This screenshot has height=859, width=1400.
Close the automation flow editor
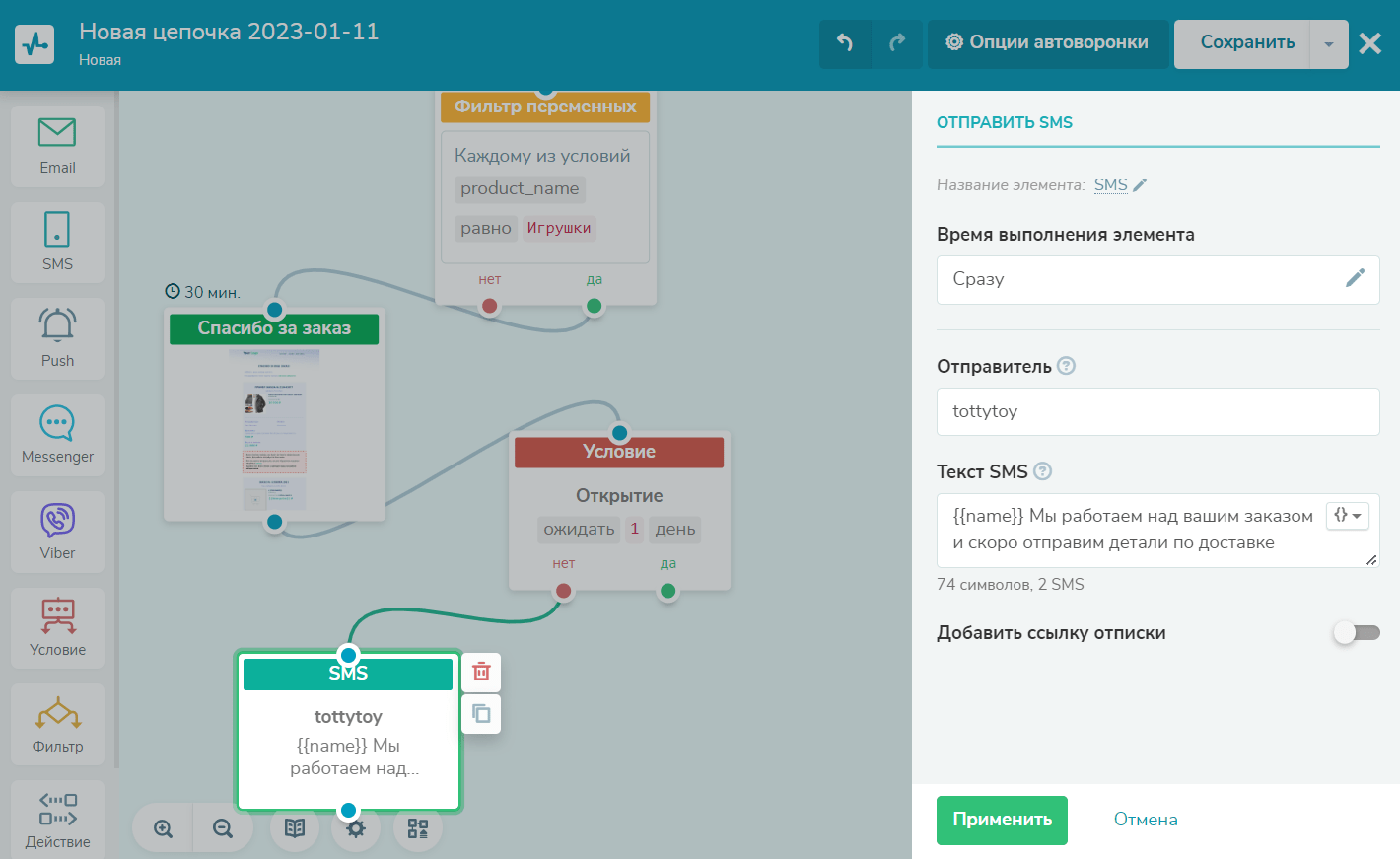[1370, 43]
